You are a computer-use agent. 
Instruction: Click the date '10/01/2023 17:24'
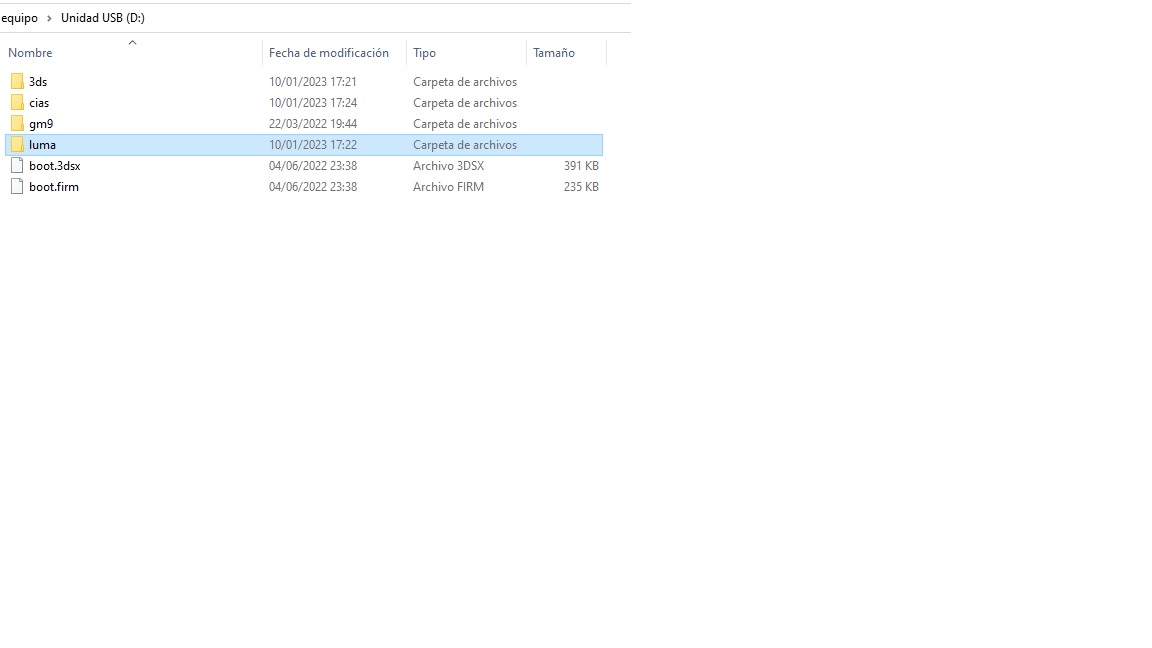click(313, 103)
